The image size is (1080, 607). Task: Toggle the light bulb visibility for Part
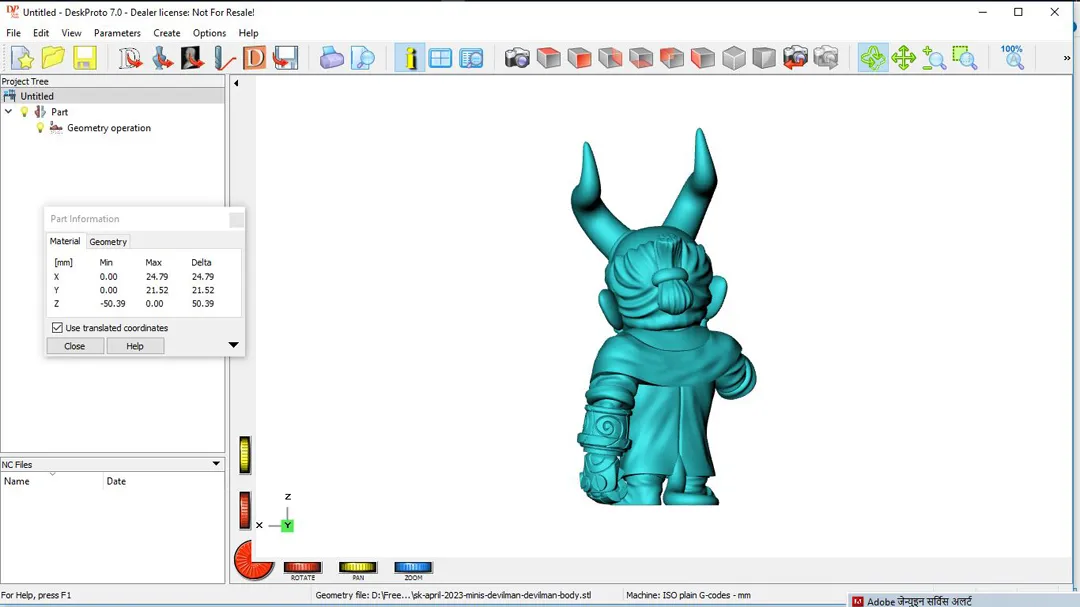[x=24, y=112]
